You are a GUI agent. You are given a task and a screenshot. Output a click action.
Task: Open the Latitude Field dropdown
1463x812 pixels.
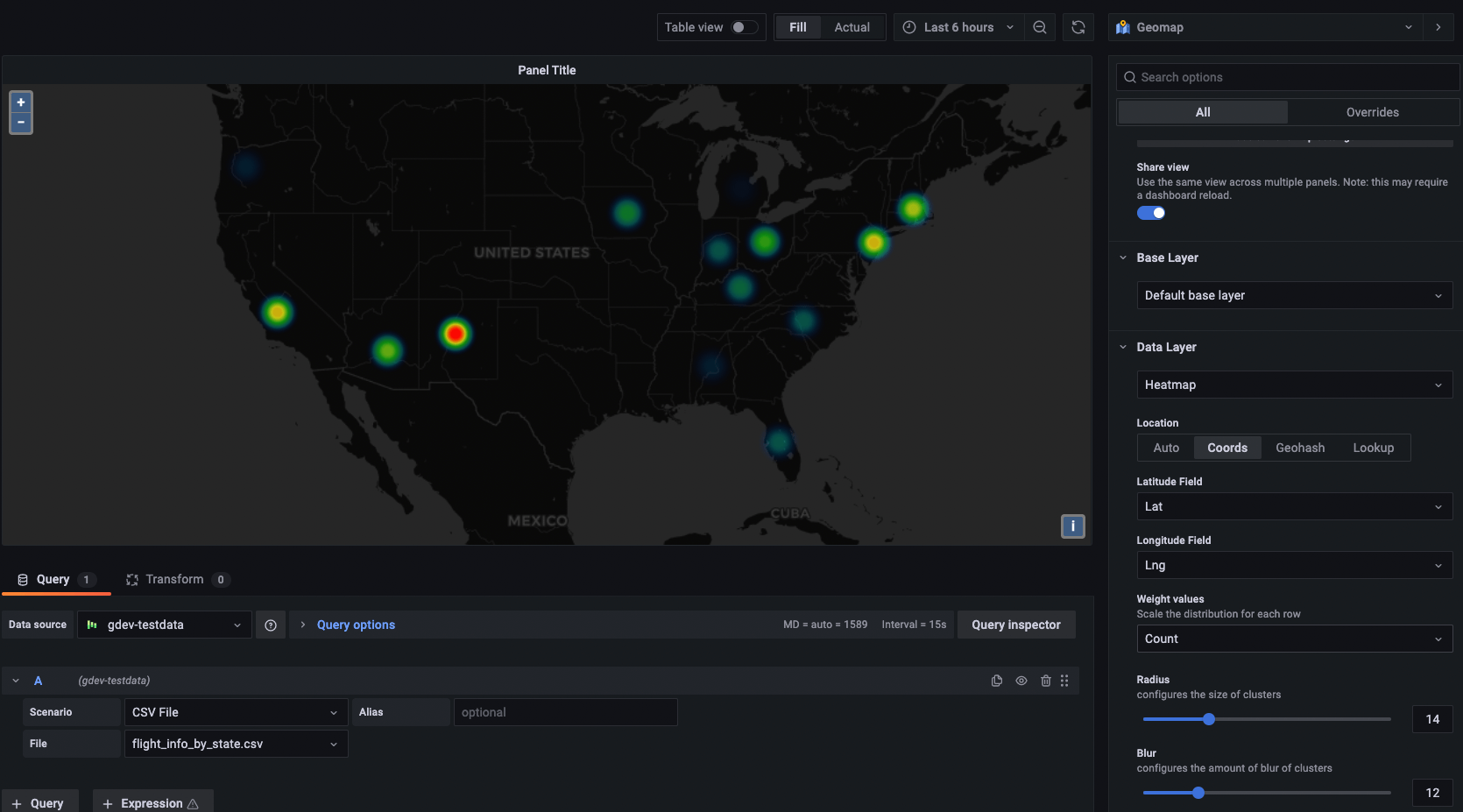click(x=1293, y=506)
